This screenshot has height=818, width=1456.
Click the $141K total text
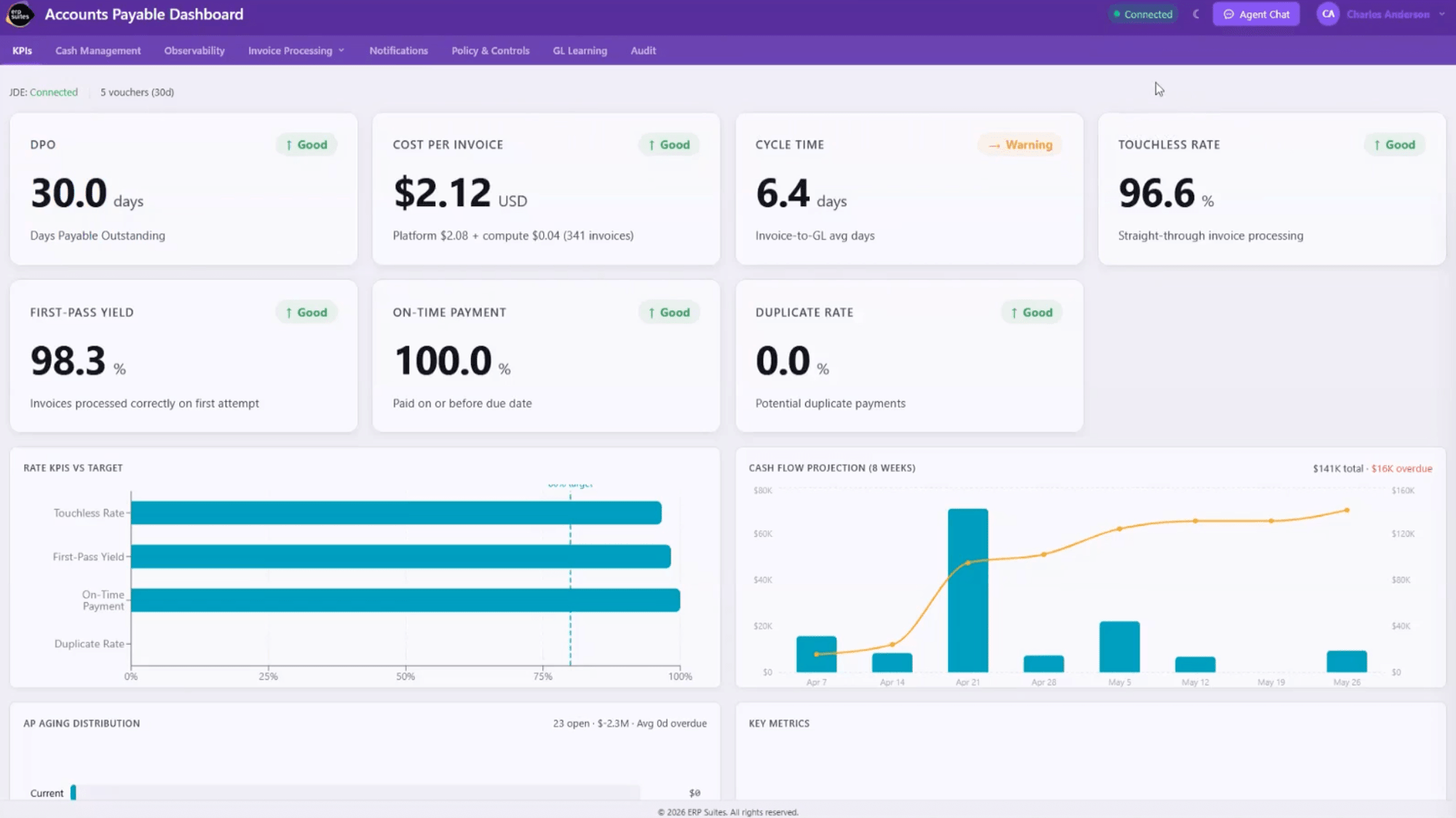pyautogui.click(x=1337, y=468)
